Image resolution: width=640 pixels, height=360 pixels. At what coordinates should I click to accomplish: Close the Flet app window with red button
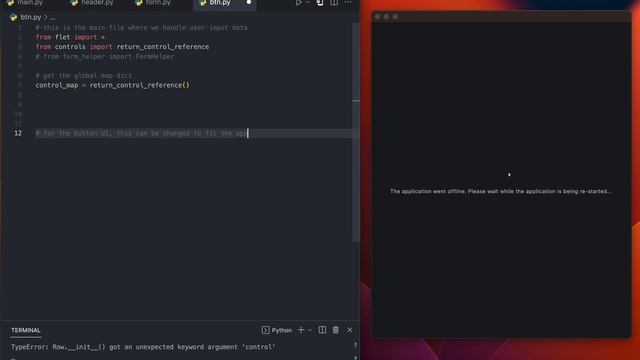pyautogui.click(x=378, y=17)
